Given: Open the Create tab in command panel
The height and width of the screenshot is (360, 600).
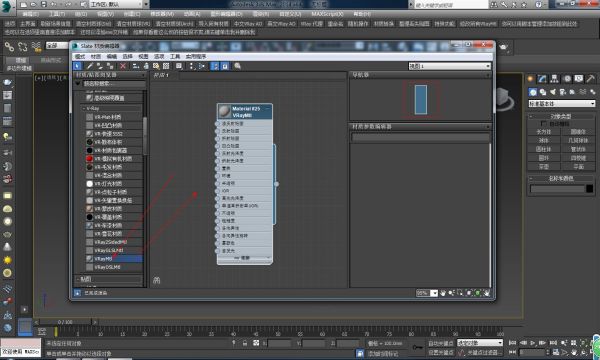Looking at the screenshot, I should coord(530,79).
